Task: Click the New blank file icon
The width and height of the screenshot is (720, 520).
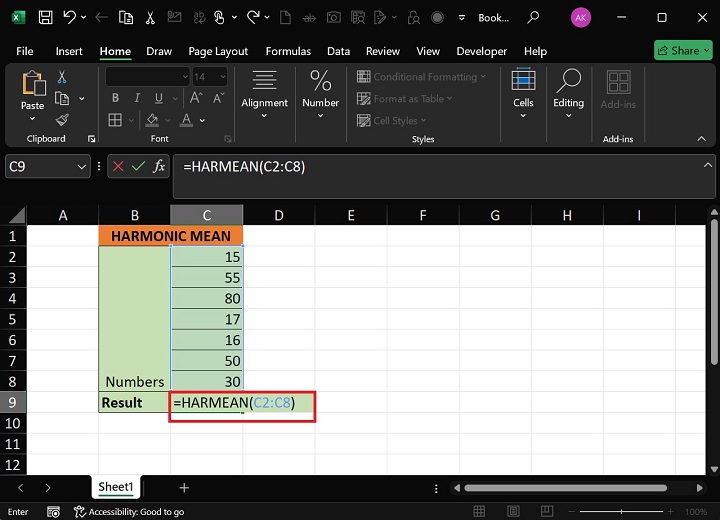Action: tap(285, 17)
